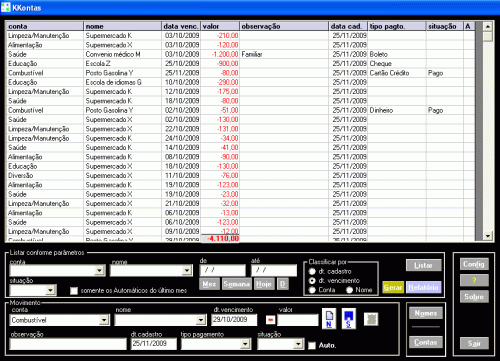Image resolution: width=500 pixels, height=361 pixels.
Task: Open help with the yellow question mark button
Action: [x=474, y=280]
